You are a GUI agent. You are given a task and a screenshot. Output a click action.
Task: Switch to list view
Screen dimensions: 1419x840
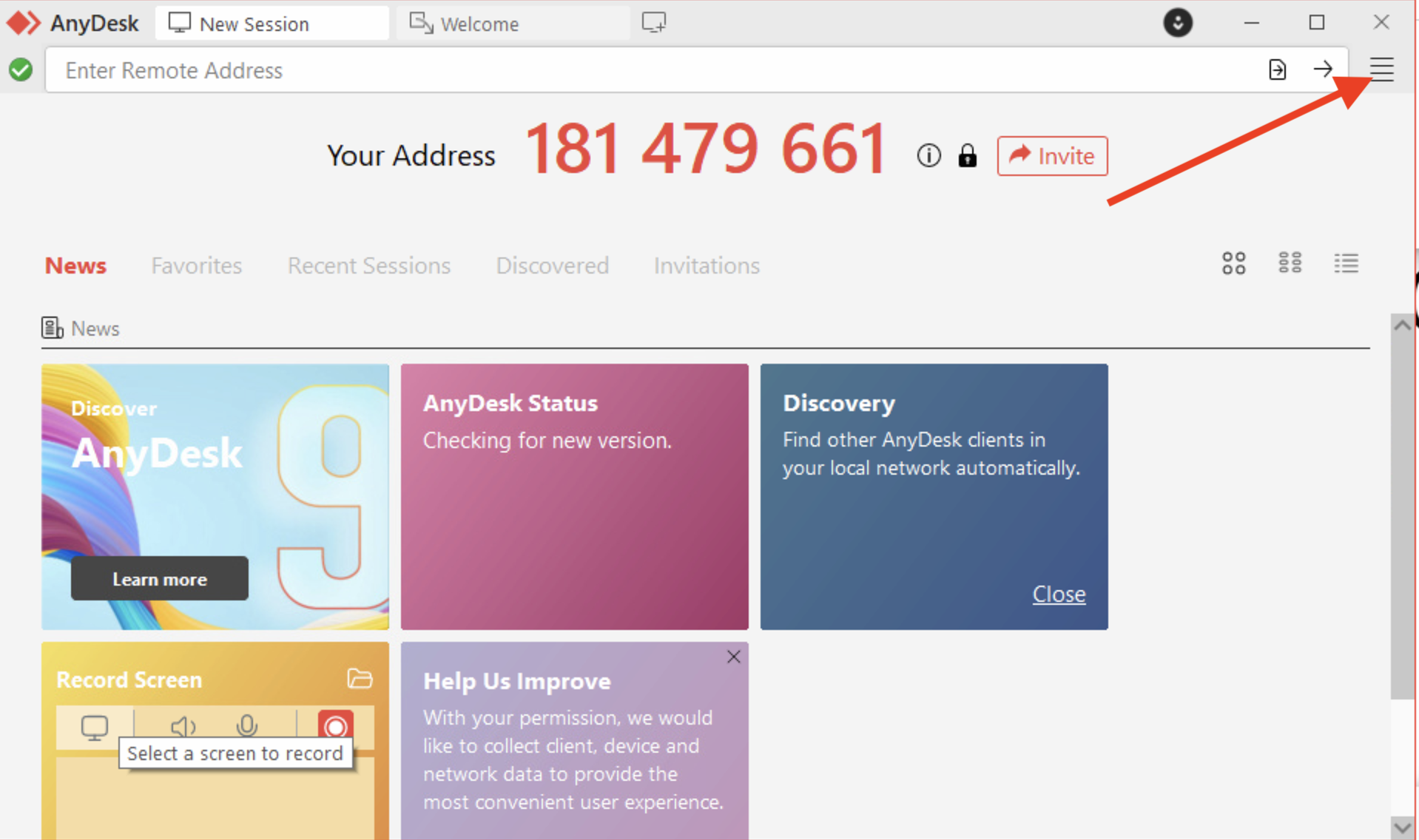[1346, 262]
